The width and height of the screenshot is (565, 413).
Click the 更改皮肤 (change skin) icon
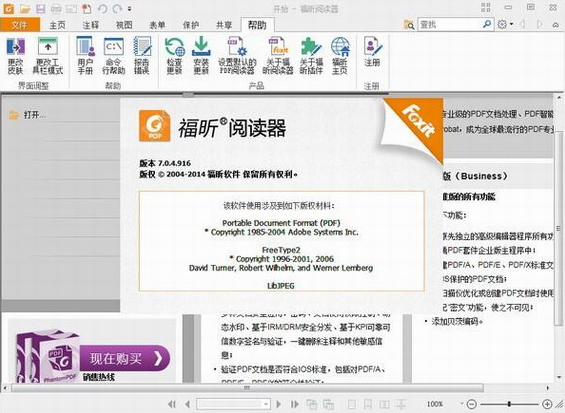click(16, 55)
